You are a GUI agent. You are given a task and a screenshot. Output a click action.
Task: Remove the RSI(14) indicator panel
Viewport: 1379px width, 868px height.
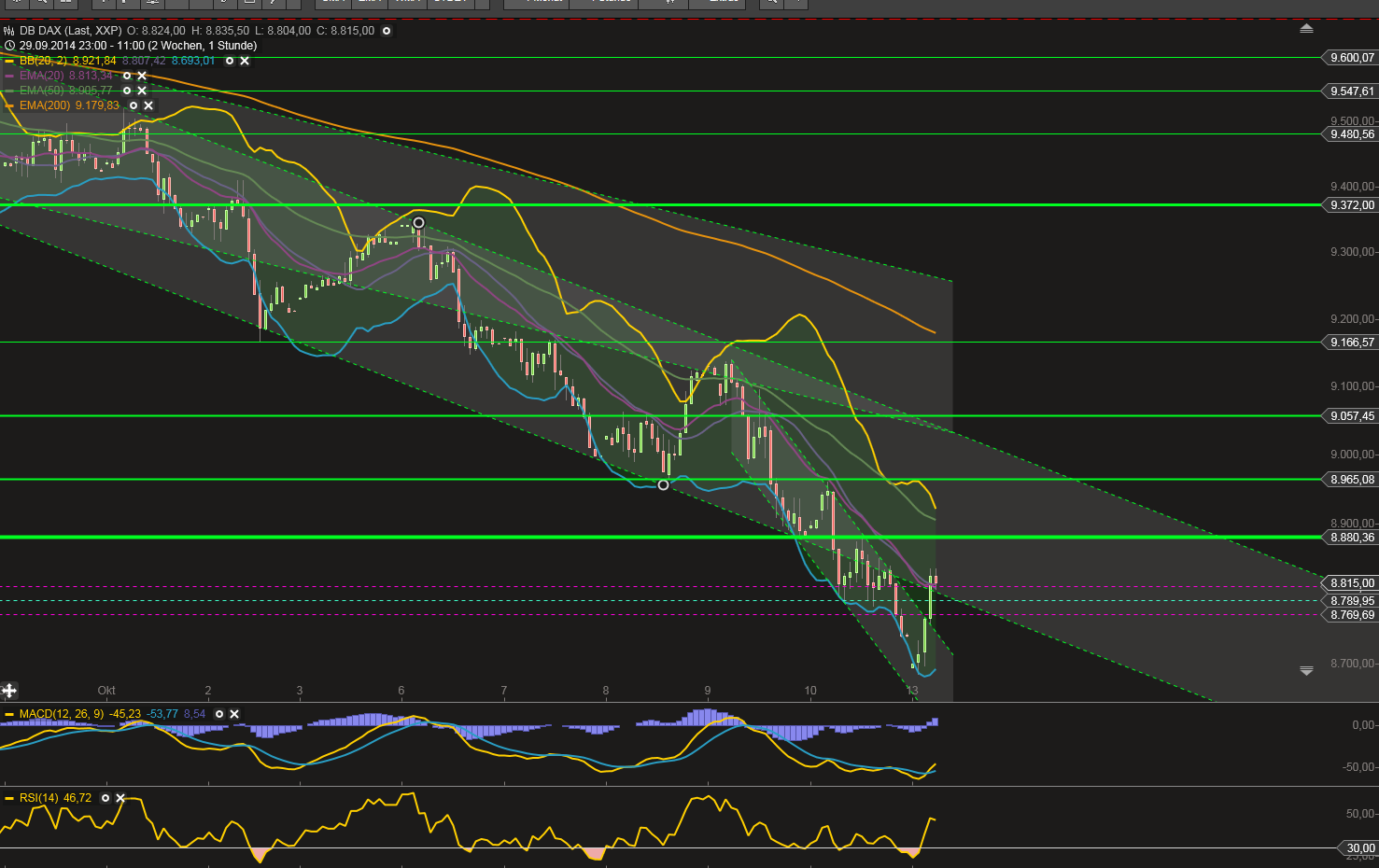tap(120, 798)
